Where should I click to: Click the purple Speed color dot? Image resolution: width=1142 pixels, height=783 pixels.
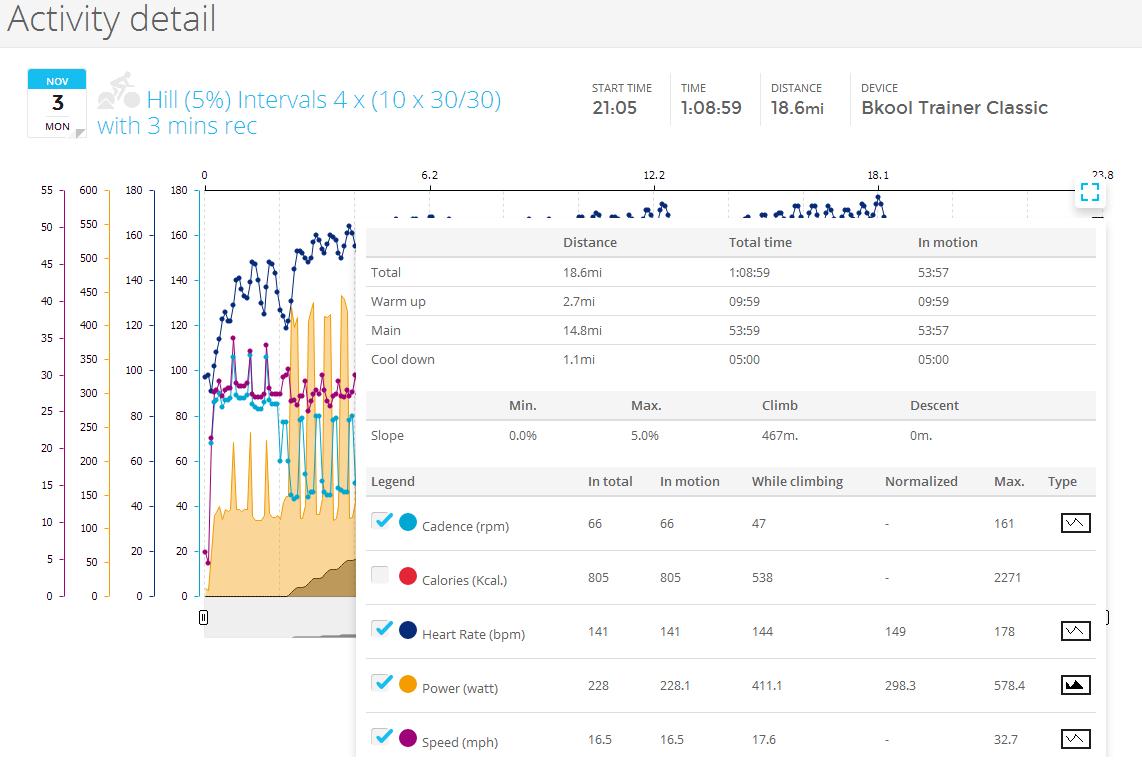click(x=408, y=738)
